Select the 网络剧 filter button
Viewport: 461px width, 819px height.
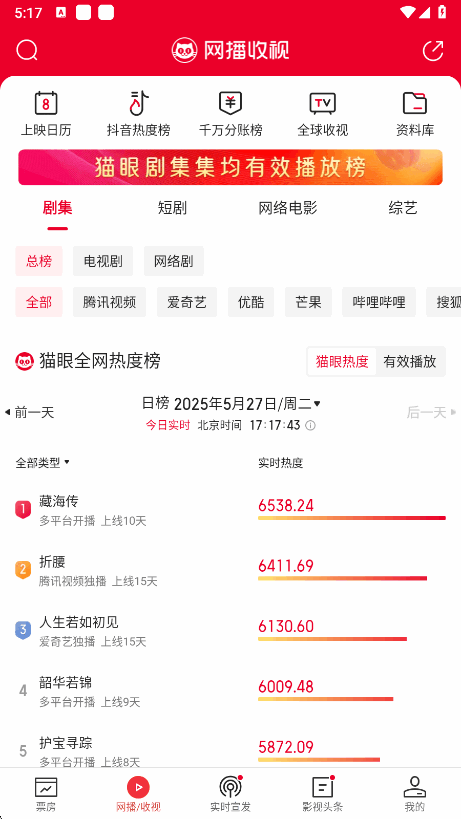[174, 261]
